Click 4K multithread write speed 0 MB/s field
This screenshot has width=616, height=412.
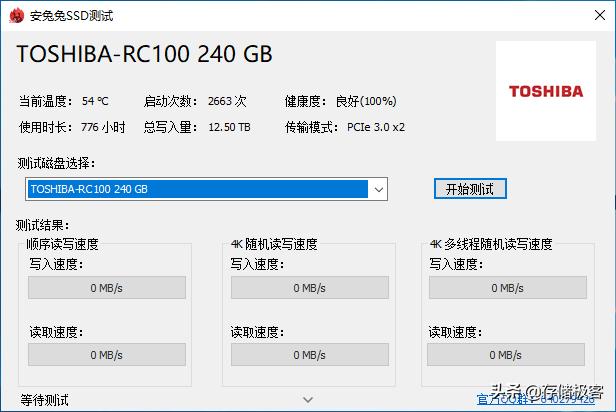click(508, 288)
